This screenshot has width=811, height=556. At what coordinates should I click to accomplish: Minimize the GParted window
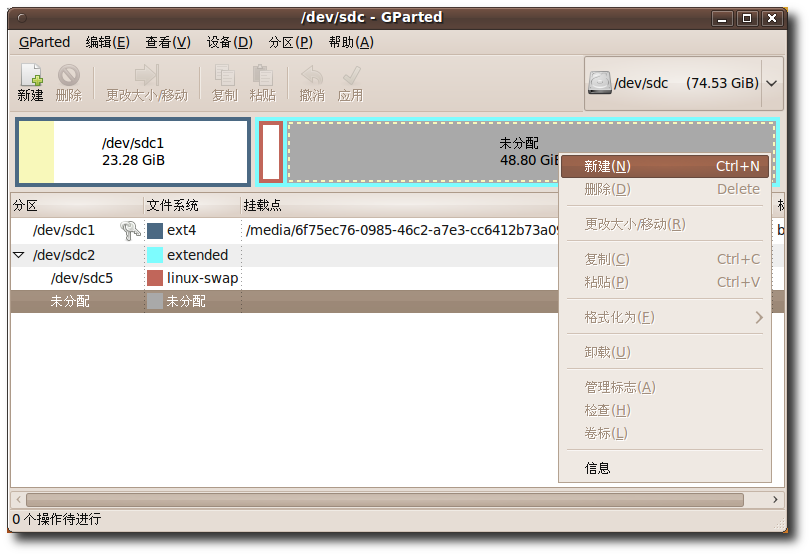coord(722,19)
